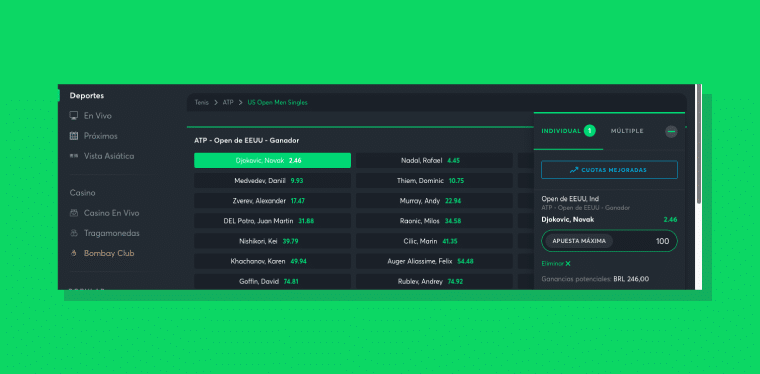
Task: Click US Open Men Singles breadcrumb
Action: point(277,103)
